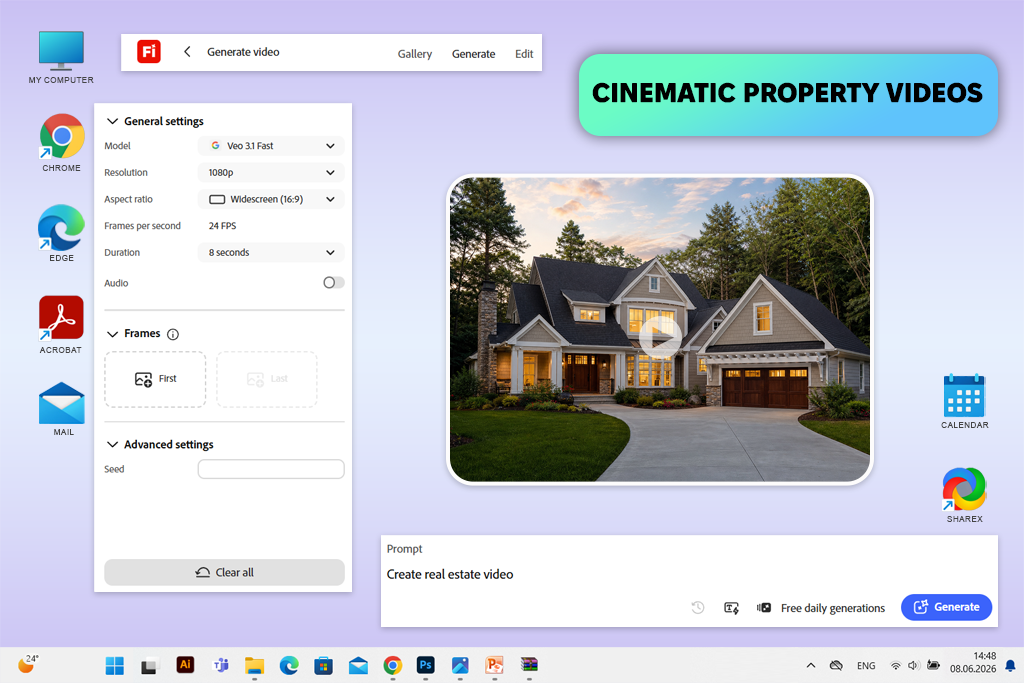Click the generative credits icon beside Free daily generations
This screenshot has height=683, width=1024.
pyautogui.click(x=764, y=608)
